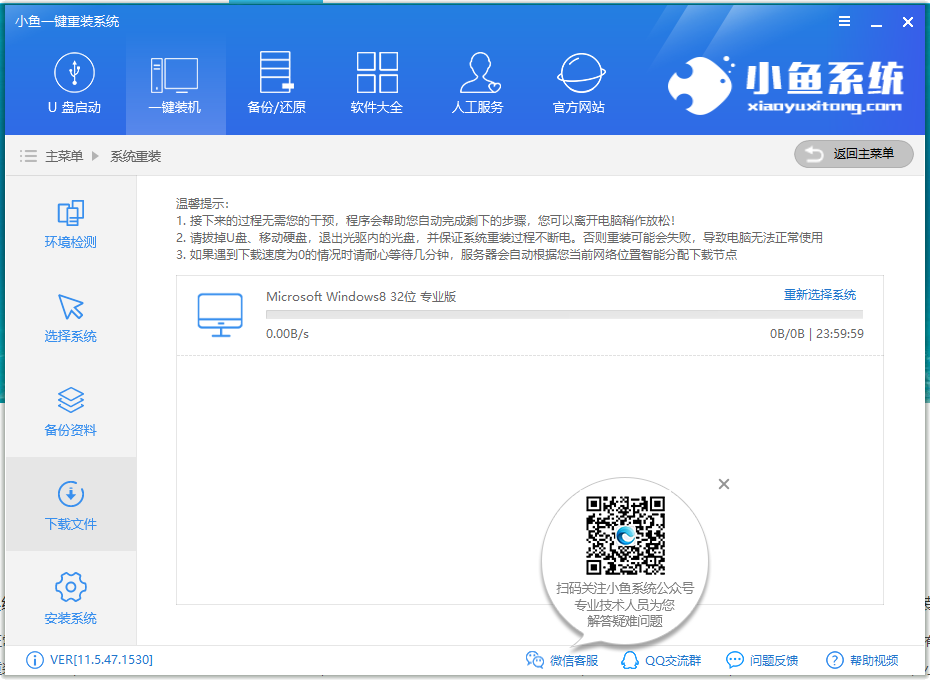Click the 0.00B/s download speed

288,334
